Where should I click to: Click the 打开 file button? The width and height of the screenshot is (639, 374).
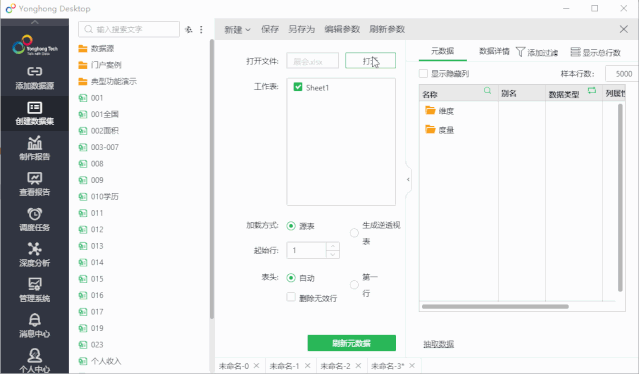click(x=370, y=61)
